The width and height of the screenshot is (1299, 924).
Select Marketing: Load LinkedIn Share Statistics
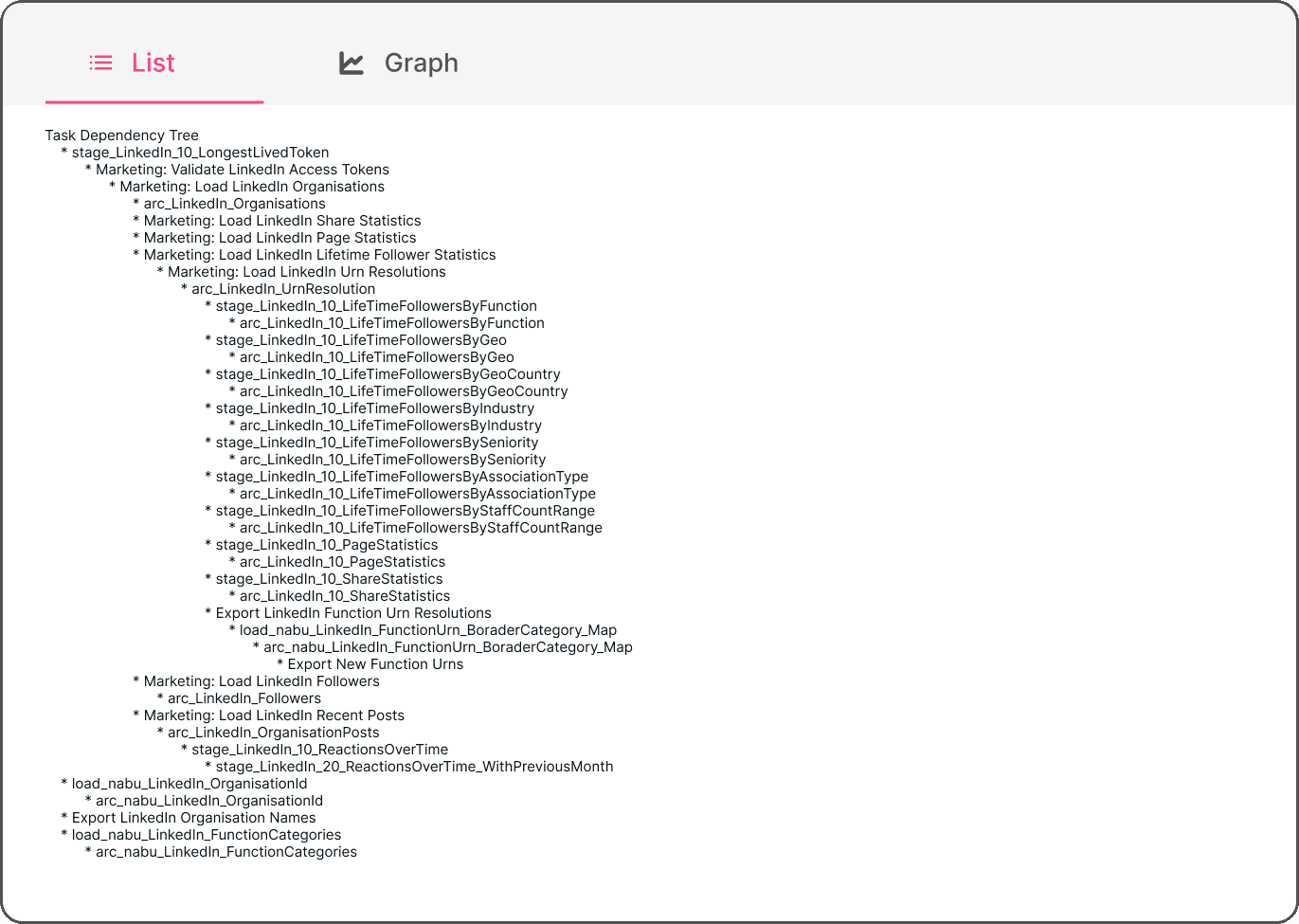[282, 221]
